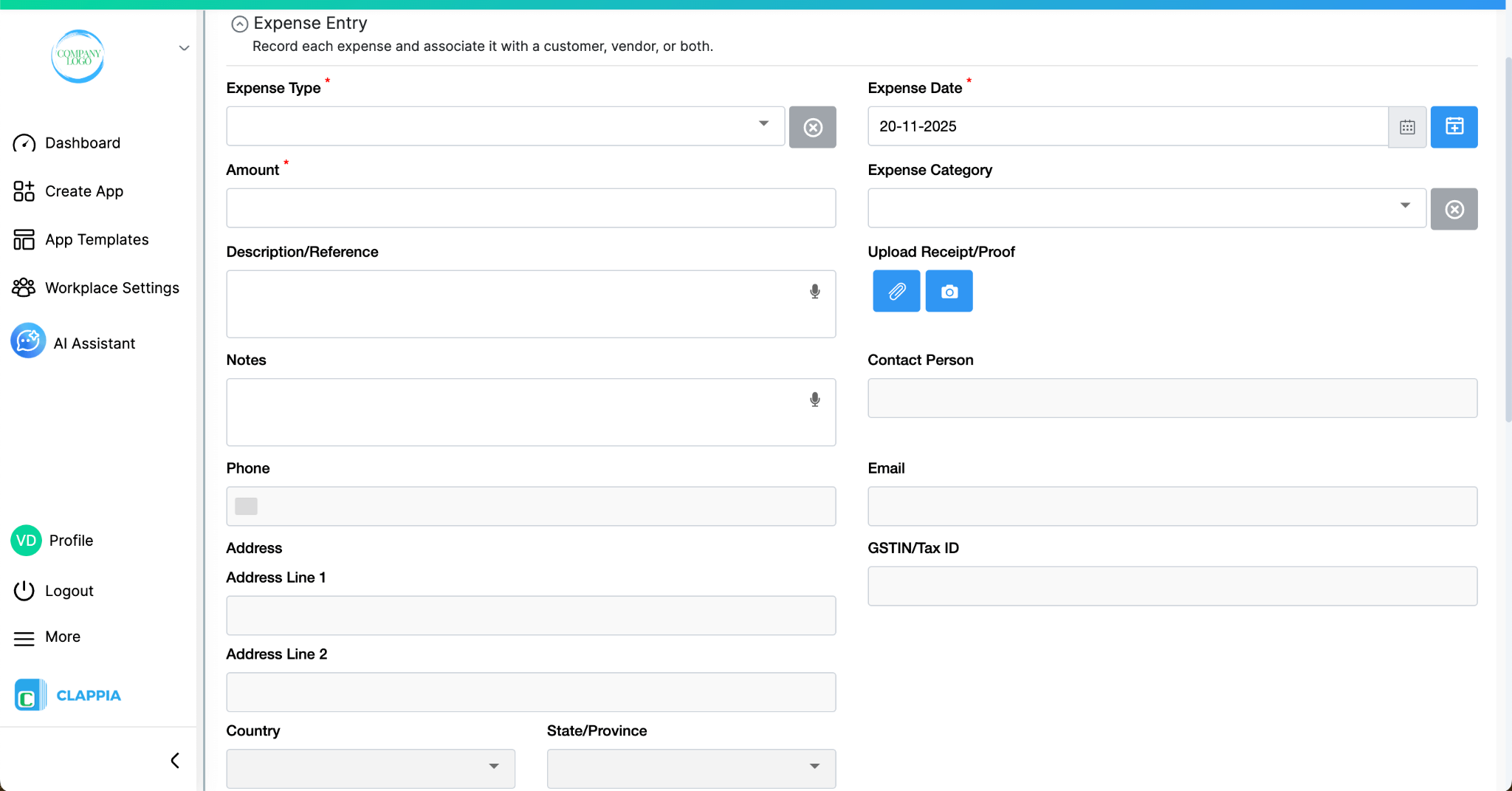Collapse the Expense Entry section
This screenshot has height=791, width=1512.
pyautogui.click(x=238, y=24)
